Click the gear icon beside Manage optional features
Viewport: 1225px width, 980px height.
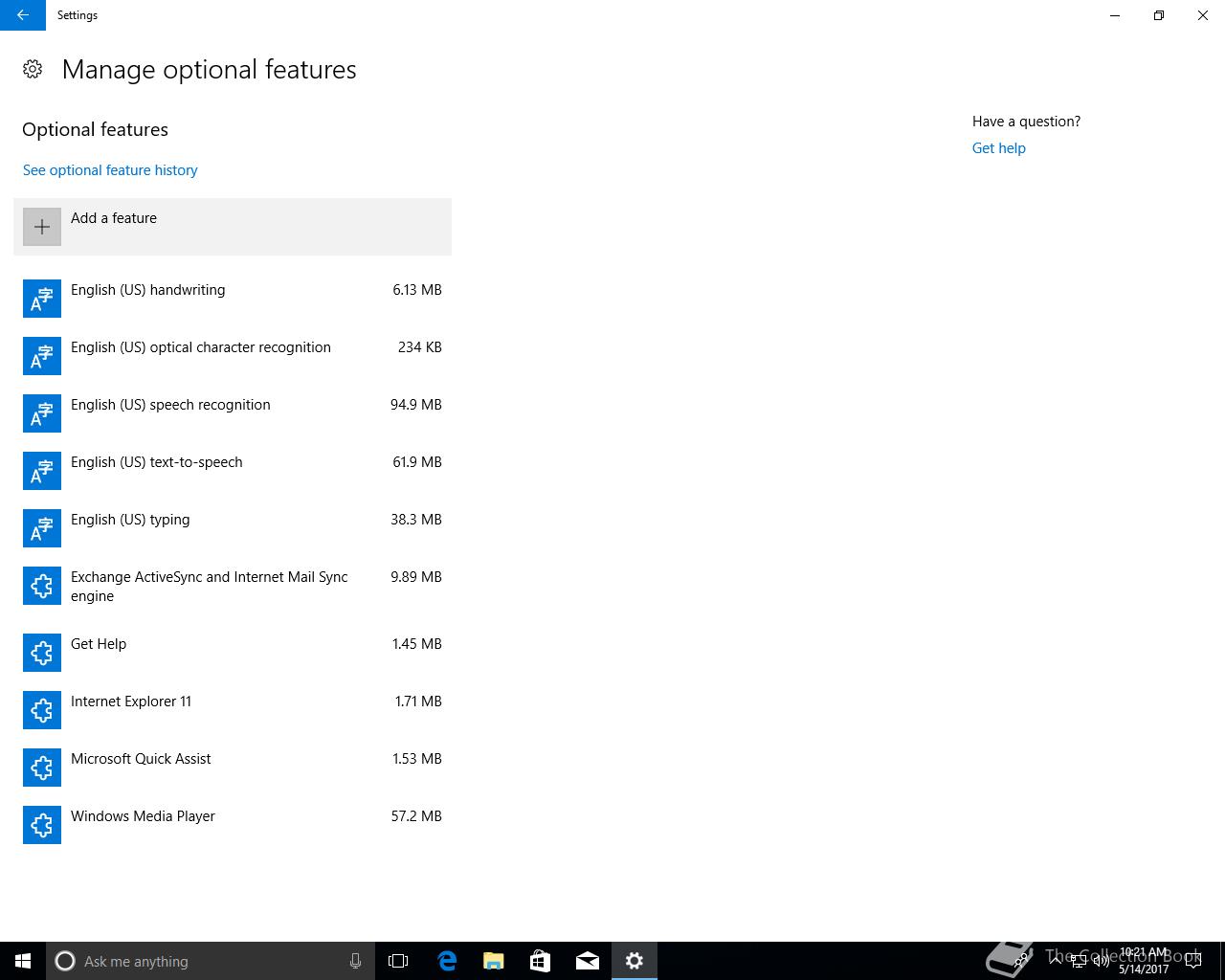(33, 69)
